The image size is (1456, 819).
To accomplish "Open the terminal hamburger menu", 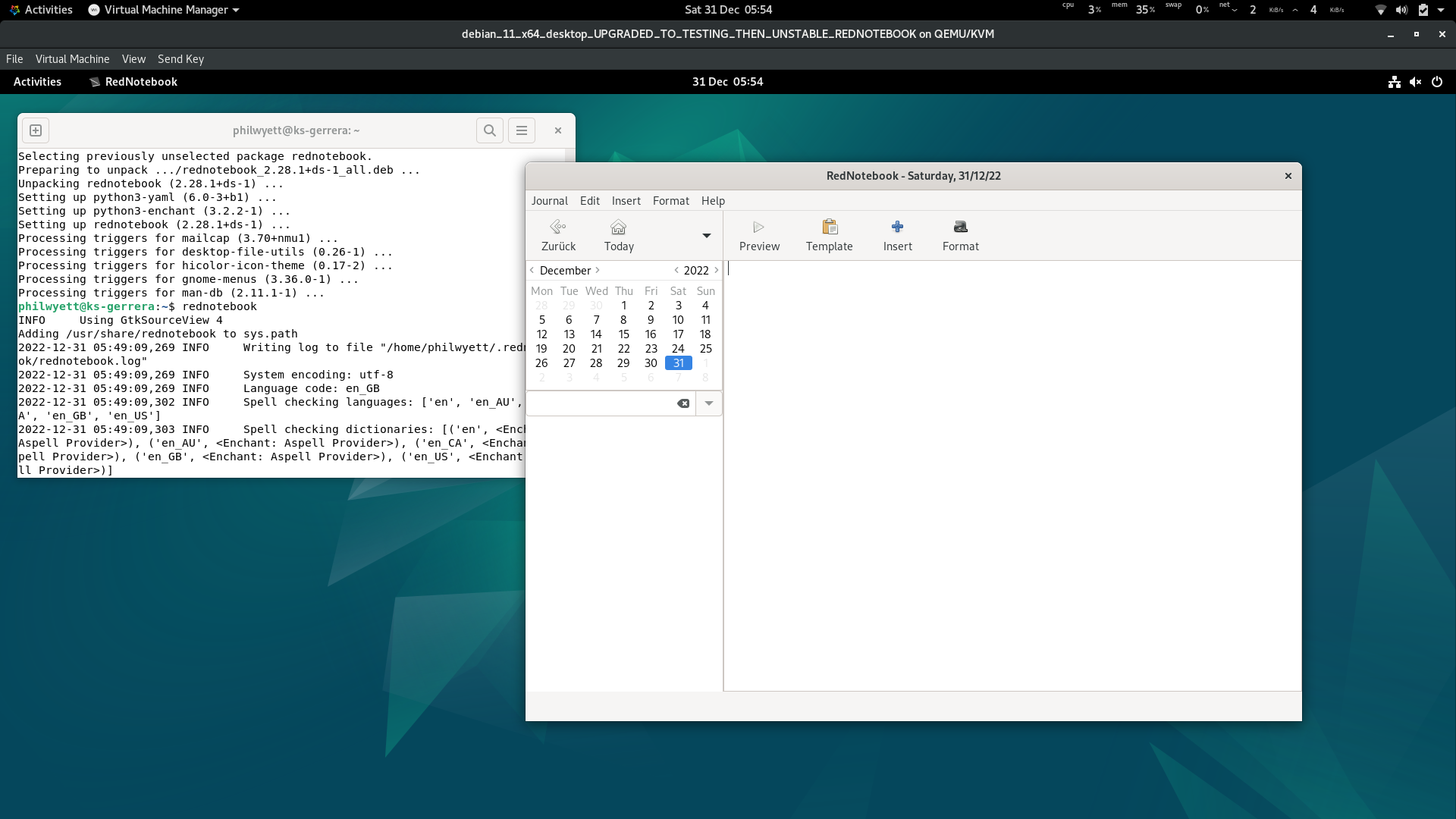I will [522, 130].
